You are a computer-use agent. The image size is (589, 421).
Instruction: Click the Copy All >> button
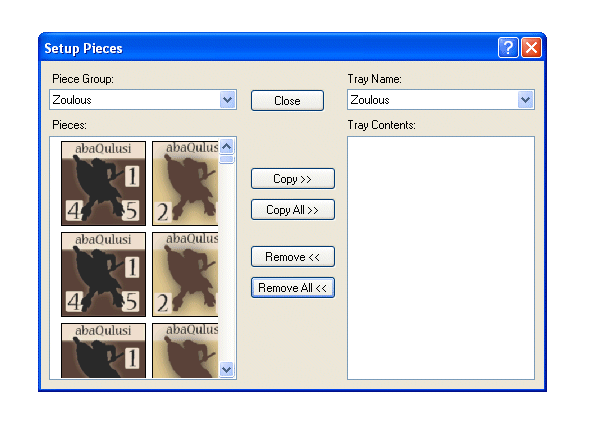point(293,210)
